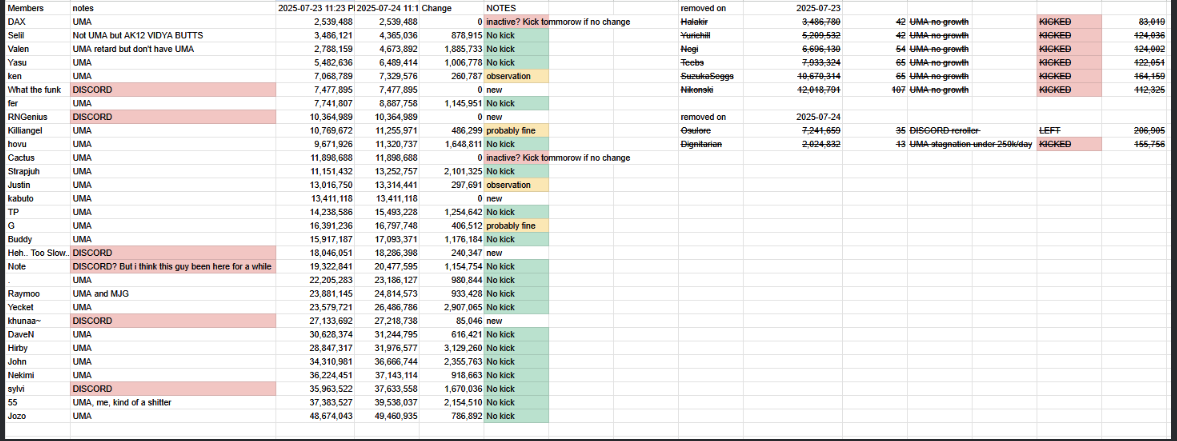Screen dimensions: 1177x441
Task: Click 'UMA and MJG' note for Raymoo
Action: (173, 293)
